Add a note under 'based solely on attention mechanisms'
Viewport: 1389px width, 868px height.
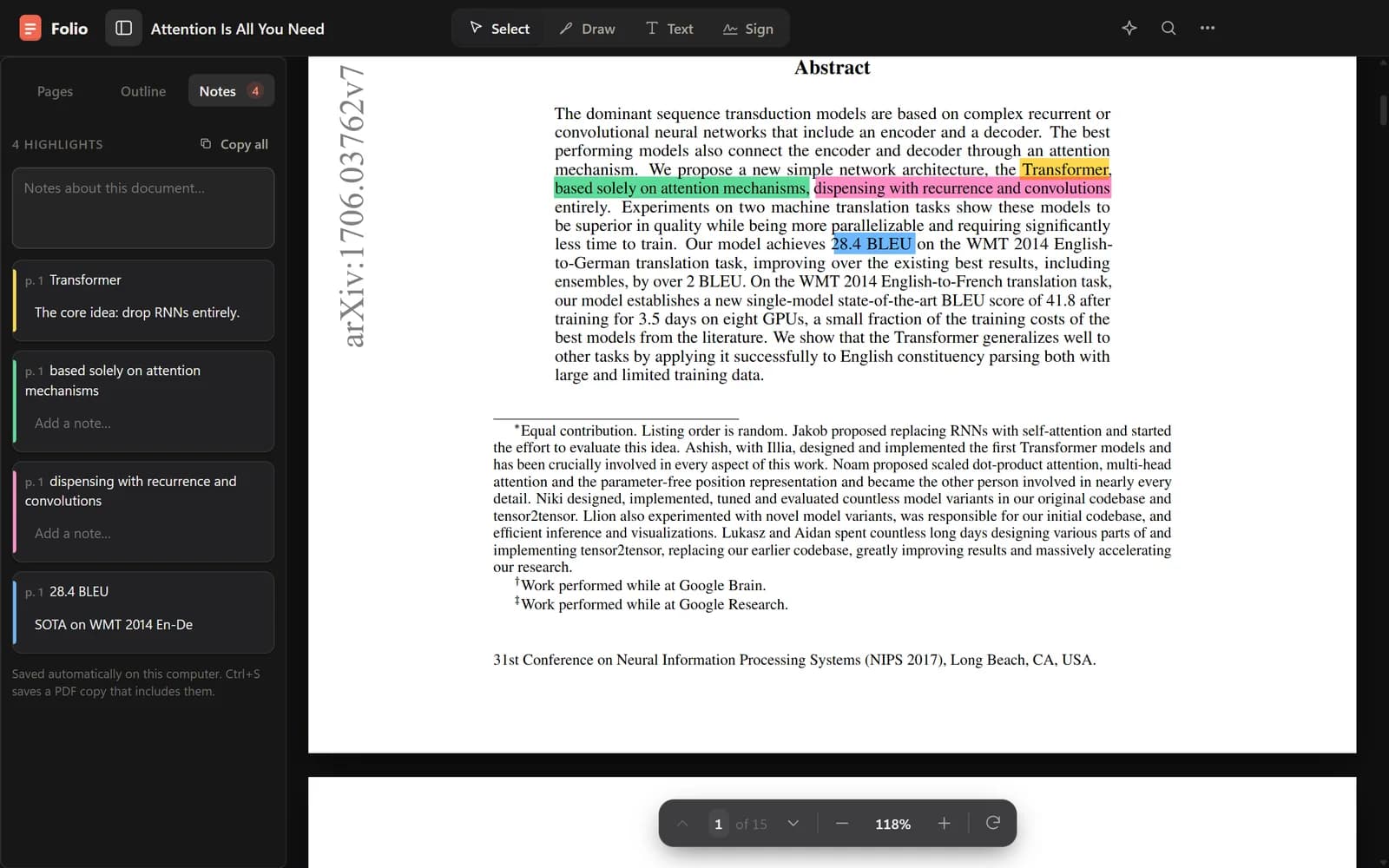(x=73, y=424)
